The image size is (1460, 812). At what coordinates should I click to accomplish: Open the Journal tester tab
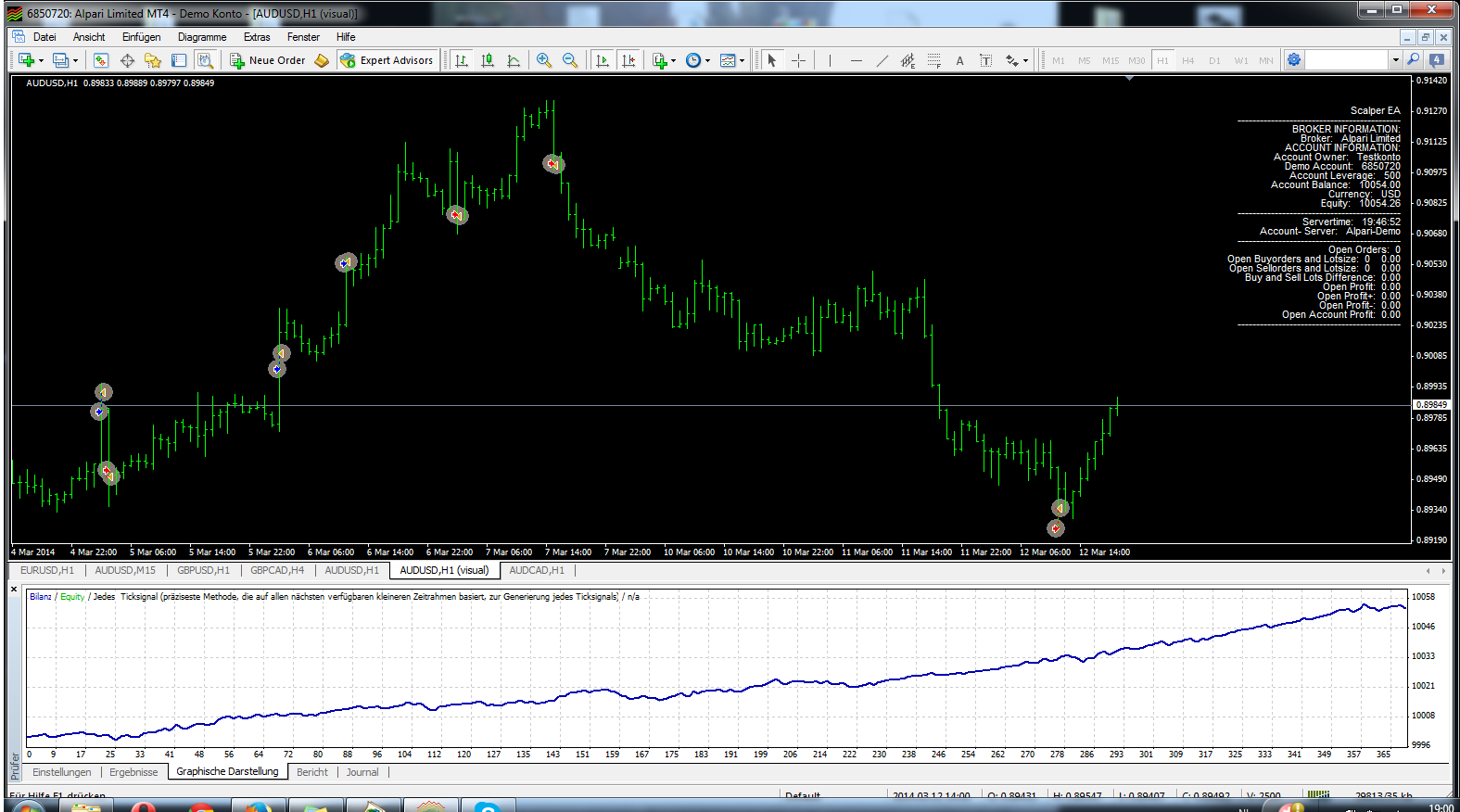coord(362,772)
